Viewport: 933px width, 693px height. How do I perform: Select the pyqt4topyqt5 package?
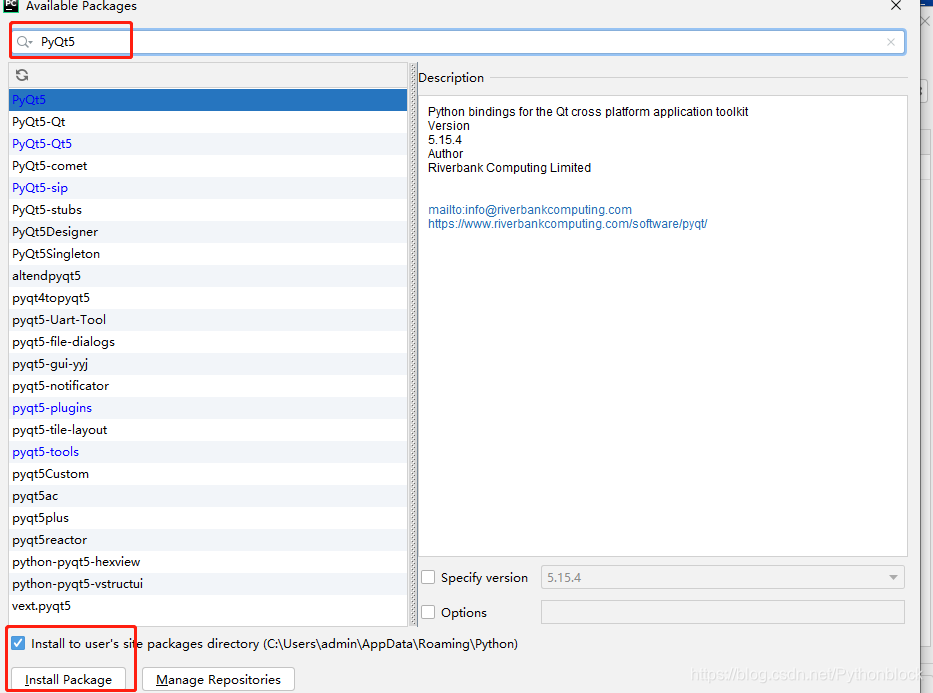point(208,297)
